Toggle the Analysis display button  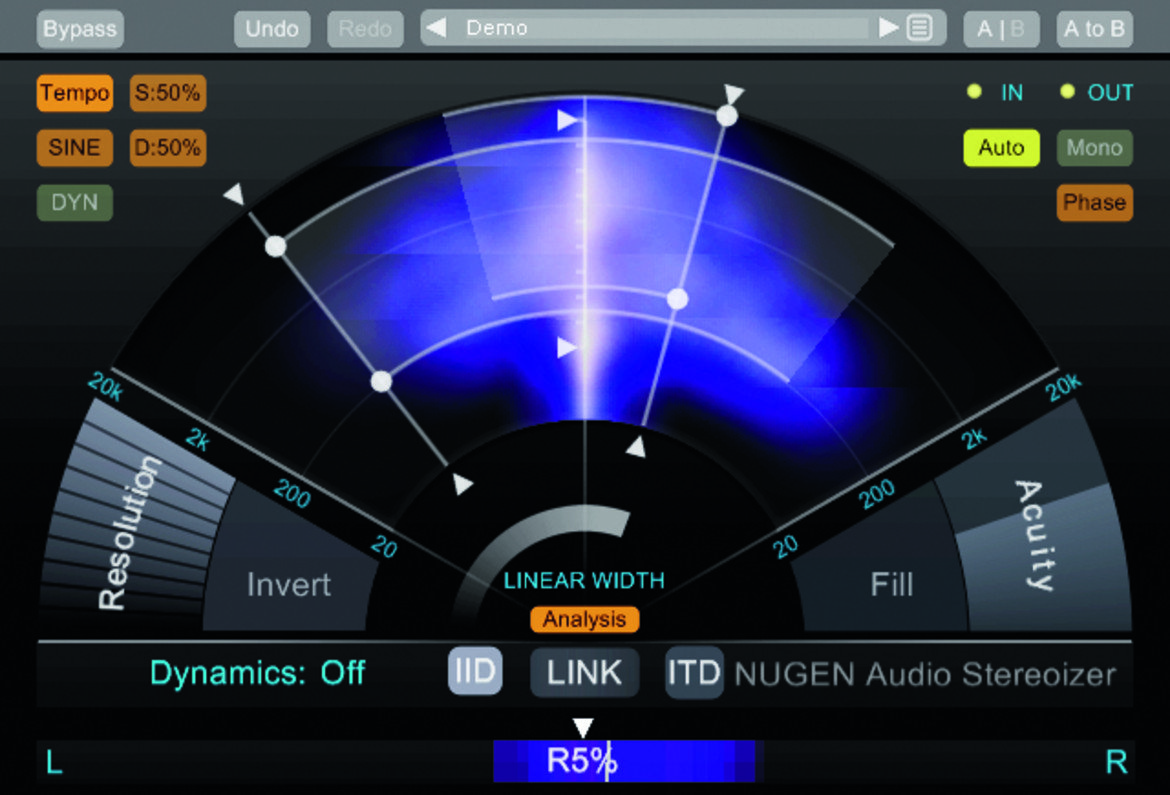tap(584, 620)
